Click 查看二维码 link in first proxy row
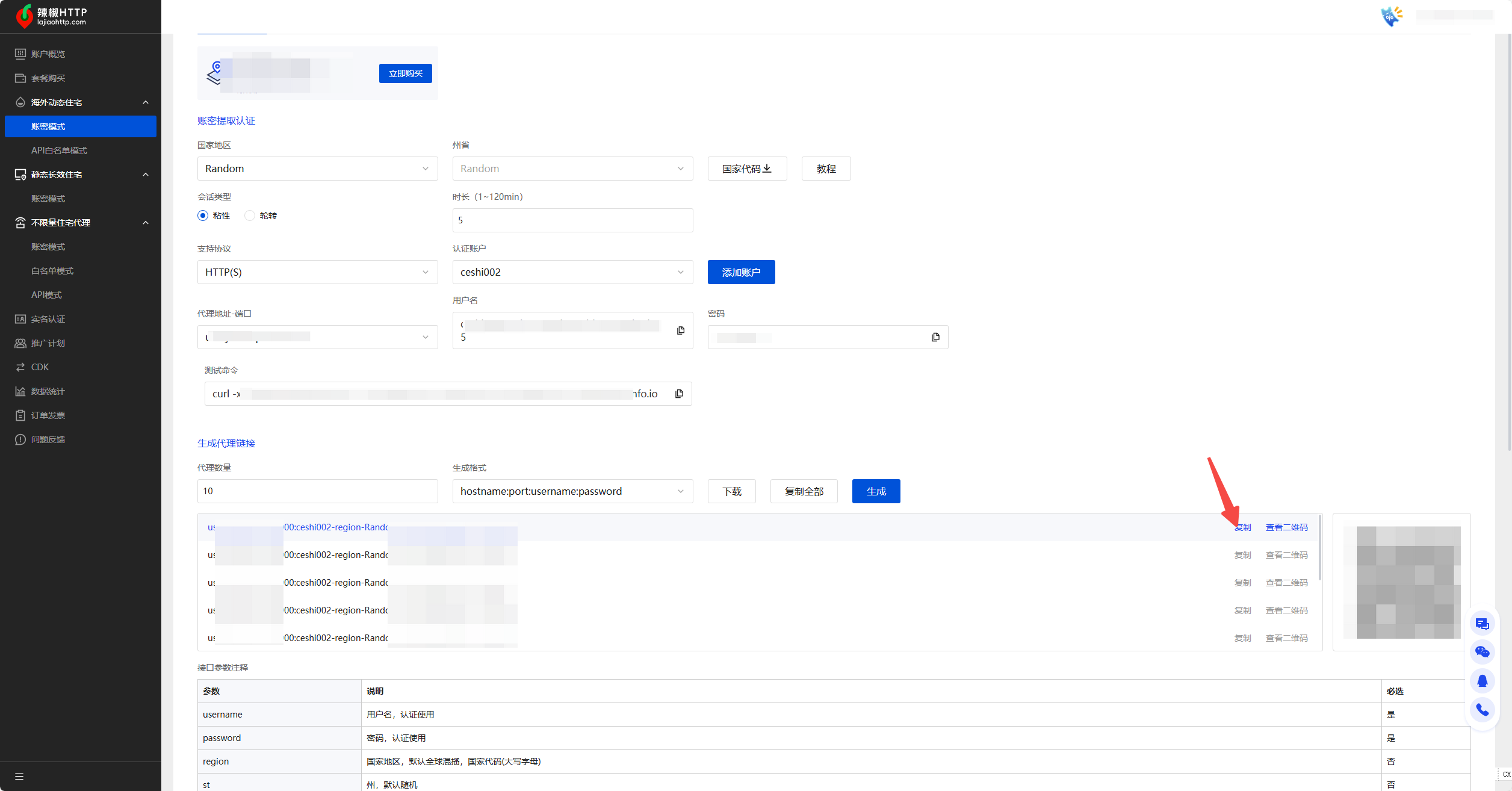This screenshot has width=1512, height=791. tap(1286, 527)
